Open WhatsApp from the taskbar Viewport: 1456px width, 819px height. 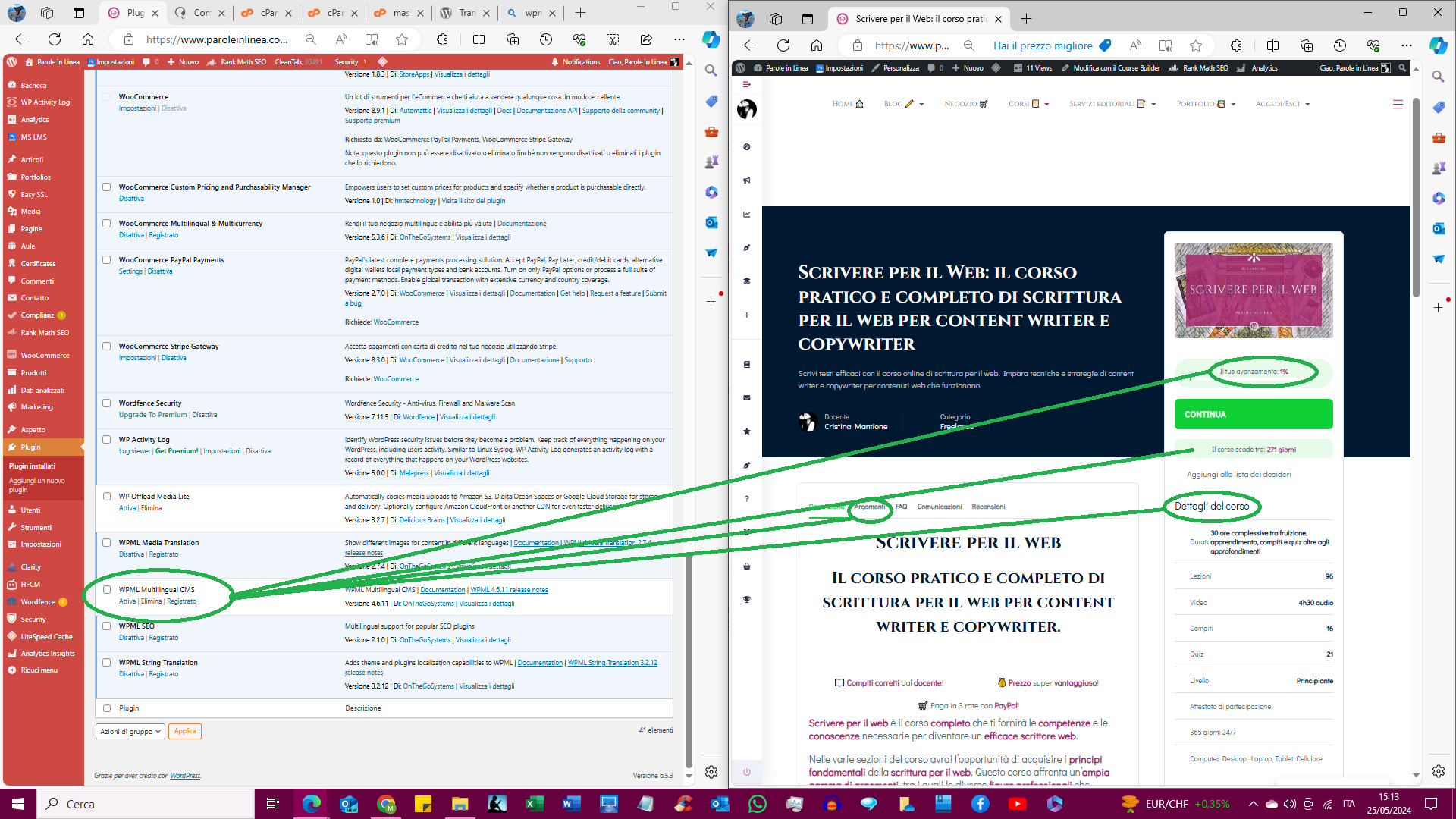pos(757,804)
